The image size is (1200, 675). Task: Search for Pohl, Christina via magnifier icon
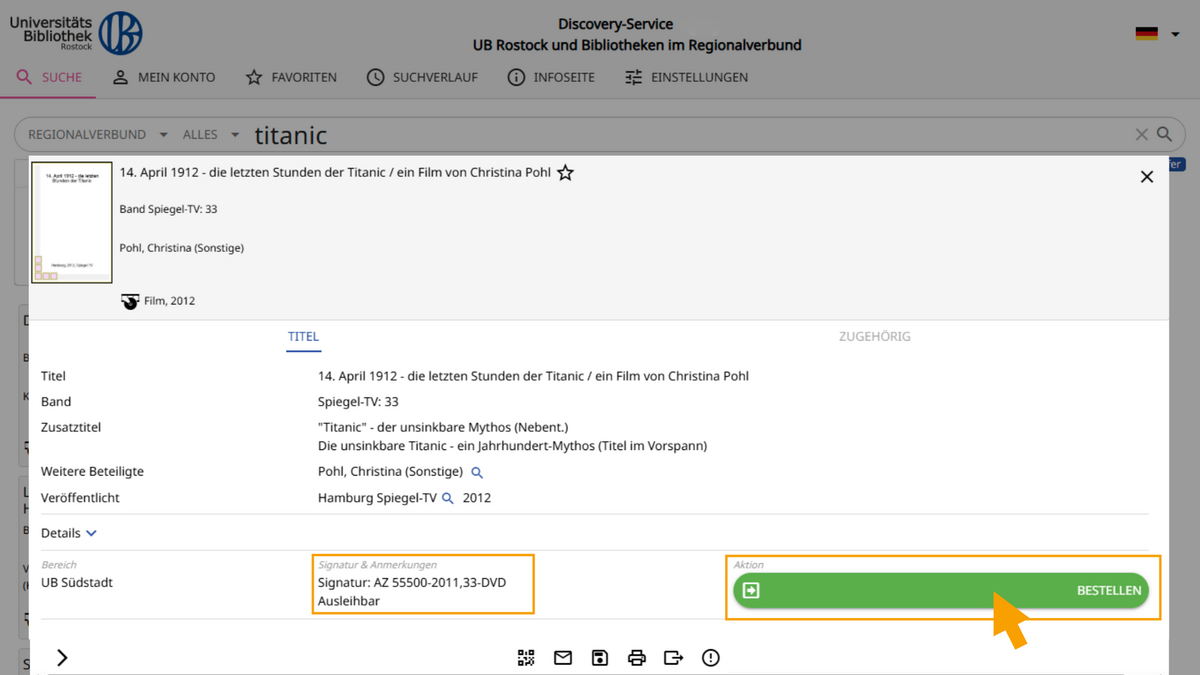click(477, 472)
